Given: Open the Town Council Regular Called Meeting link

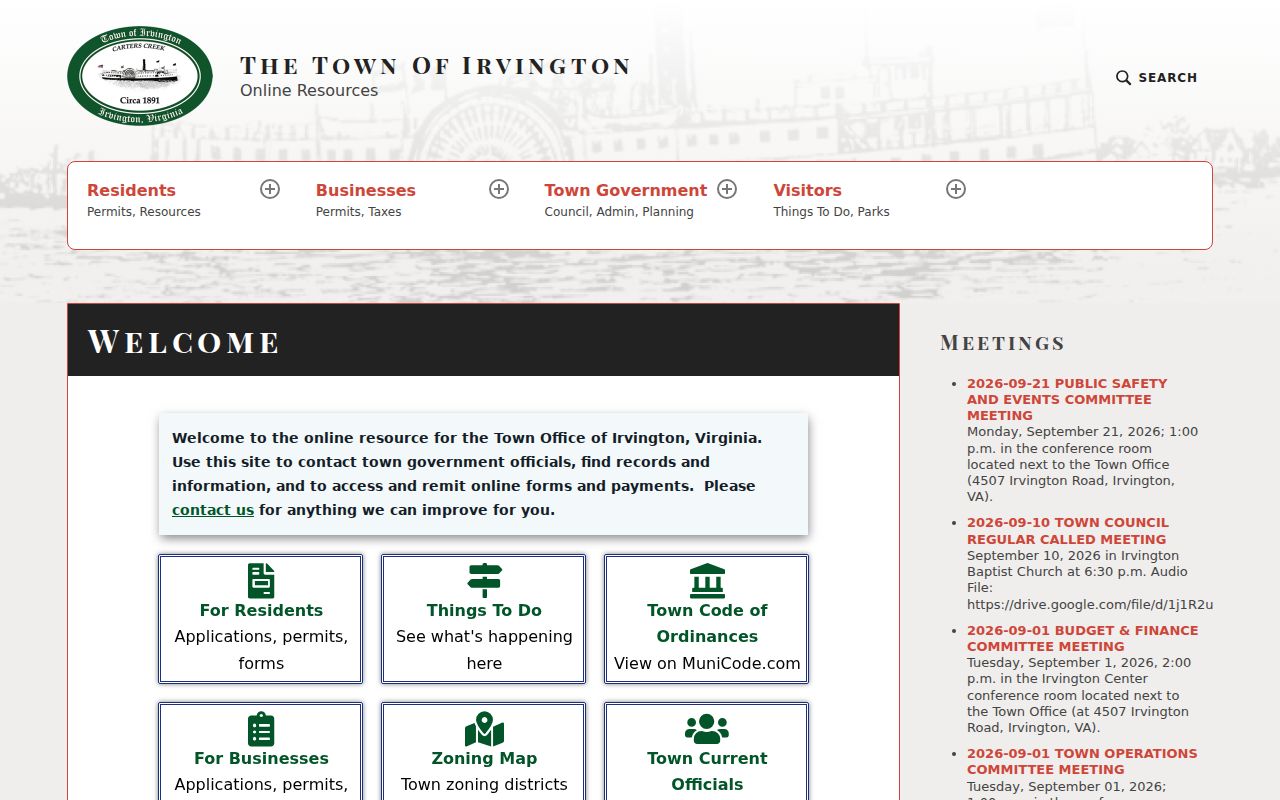Looking at the screenshot, I should (1067, 531).
